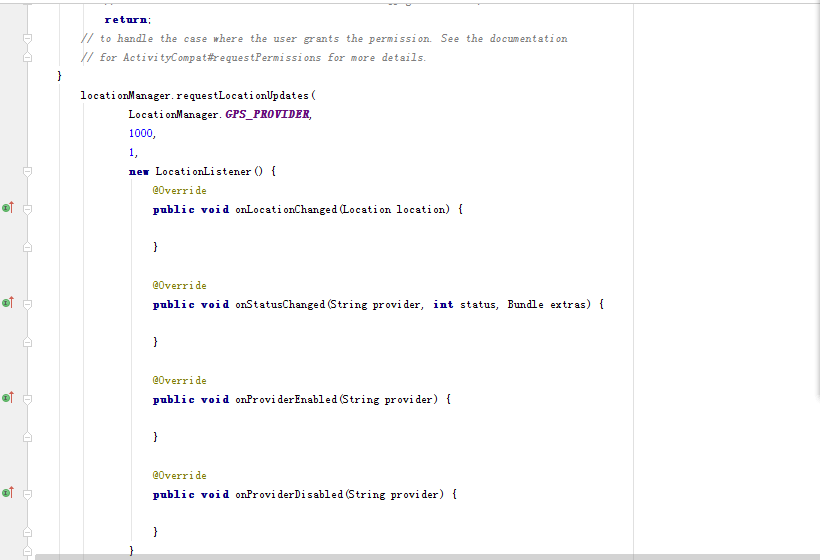
Task: Click onLocationChanged method name
Action: coord(286,210)
